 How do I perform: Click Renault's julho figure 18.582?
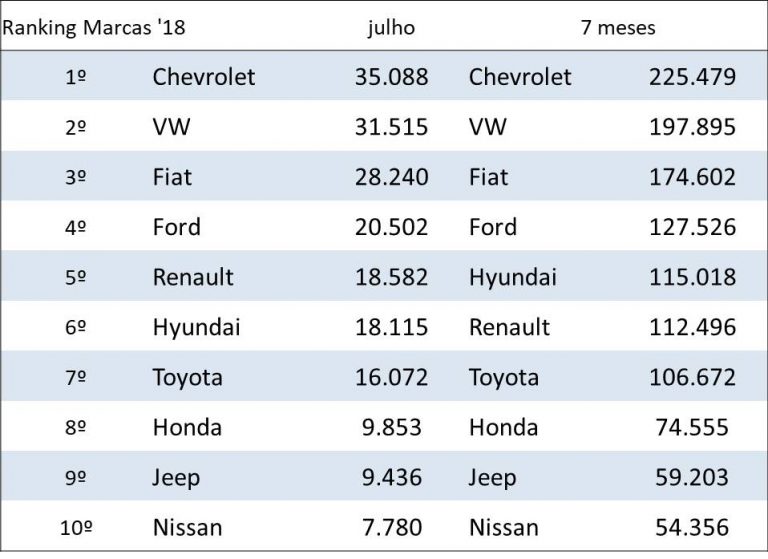pyautogui.click(x=391, y=277)
